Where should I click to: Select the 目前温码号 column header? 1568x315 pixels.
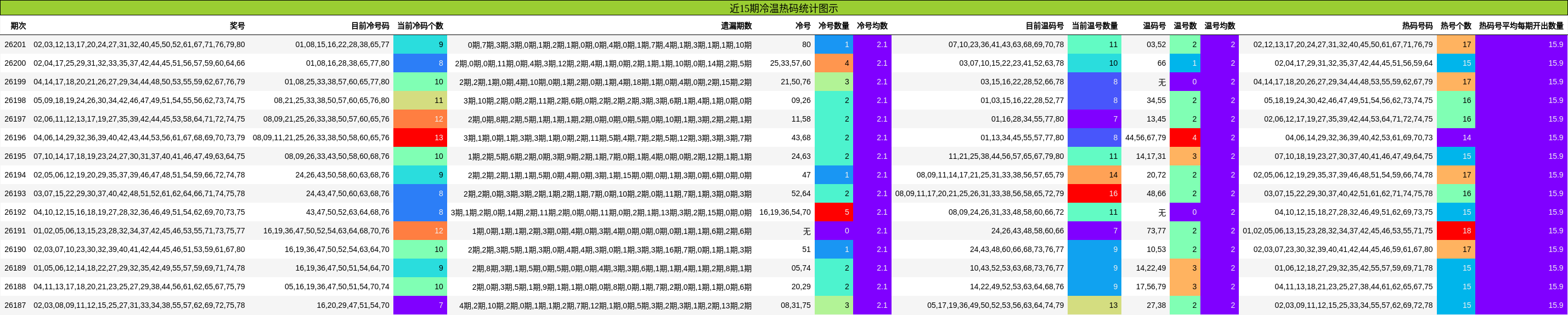pos(1045,26)
